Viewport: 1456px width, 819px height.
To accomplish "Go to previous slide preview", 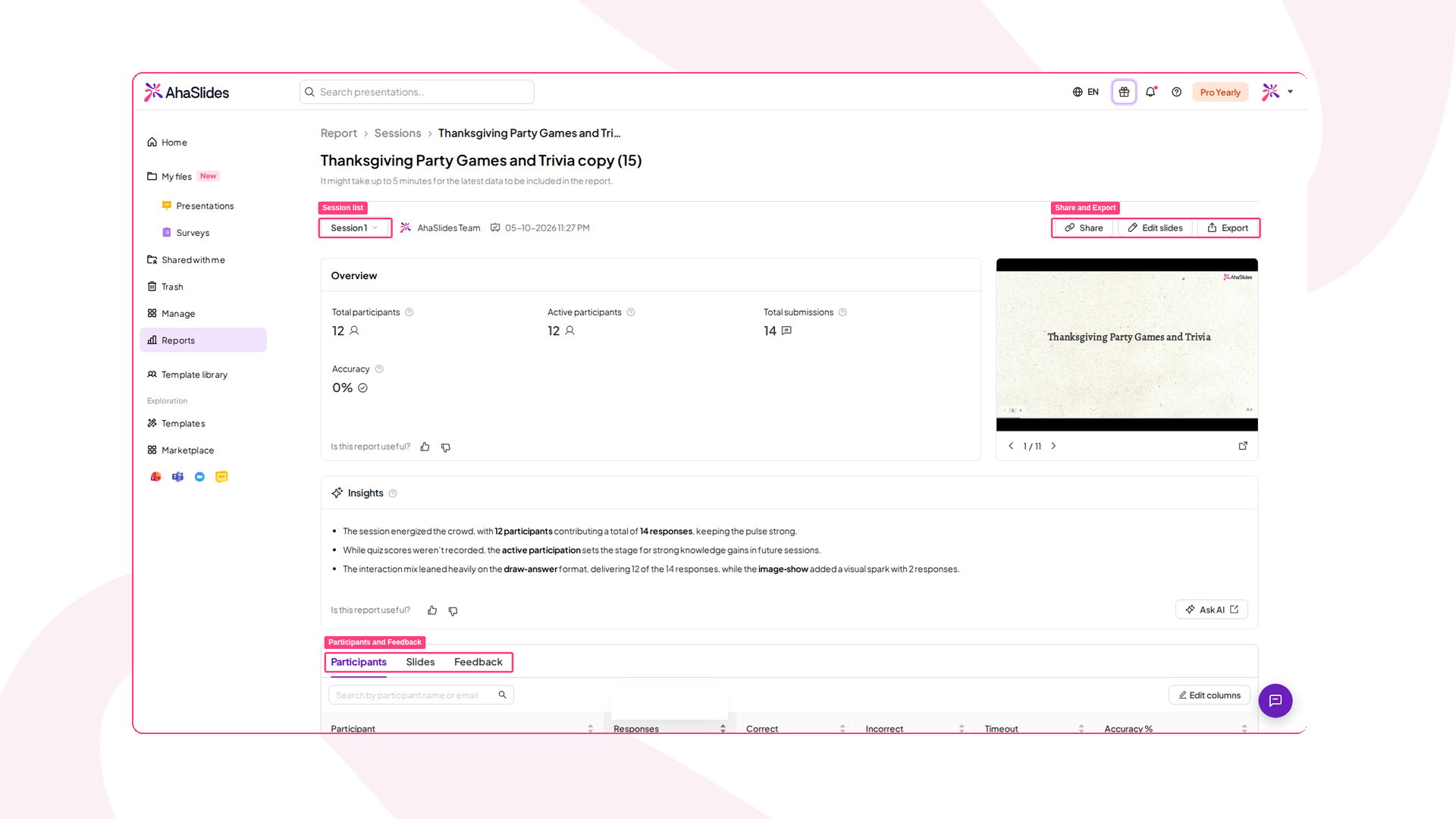I will [1011, 446].
